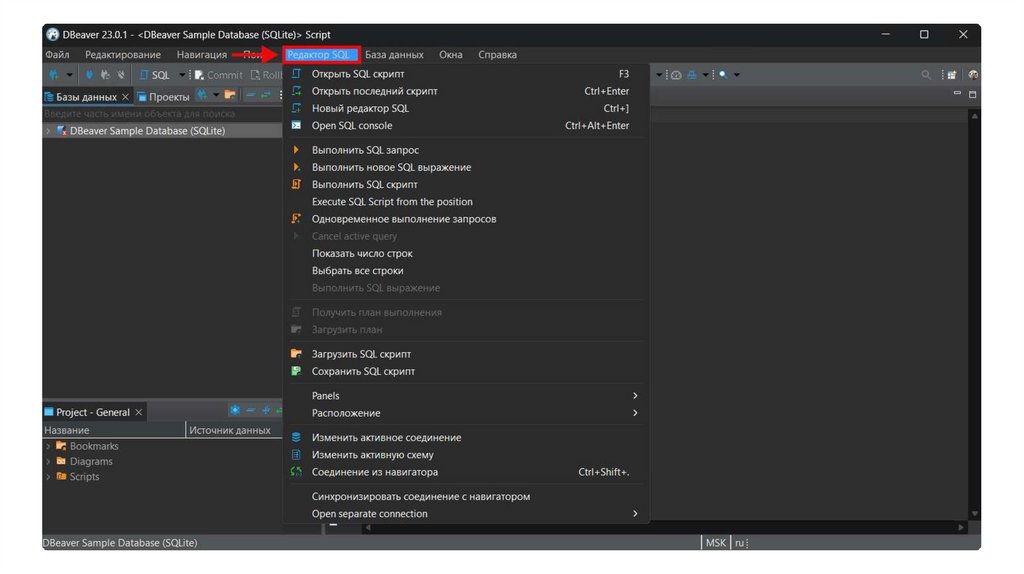Click the blue lock transaction icon
The width and height of the screenshot is (1024, 574).
[x=692, y=75]
